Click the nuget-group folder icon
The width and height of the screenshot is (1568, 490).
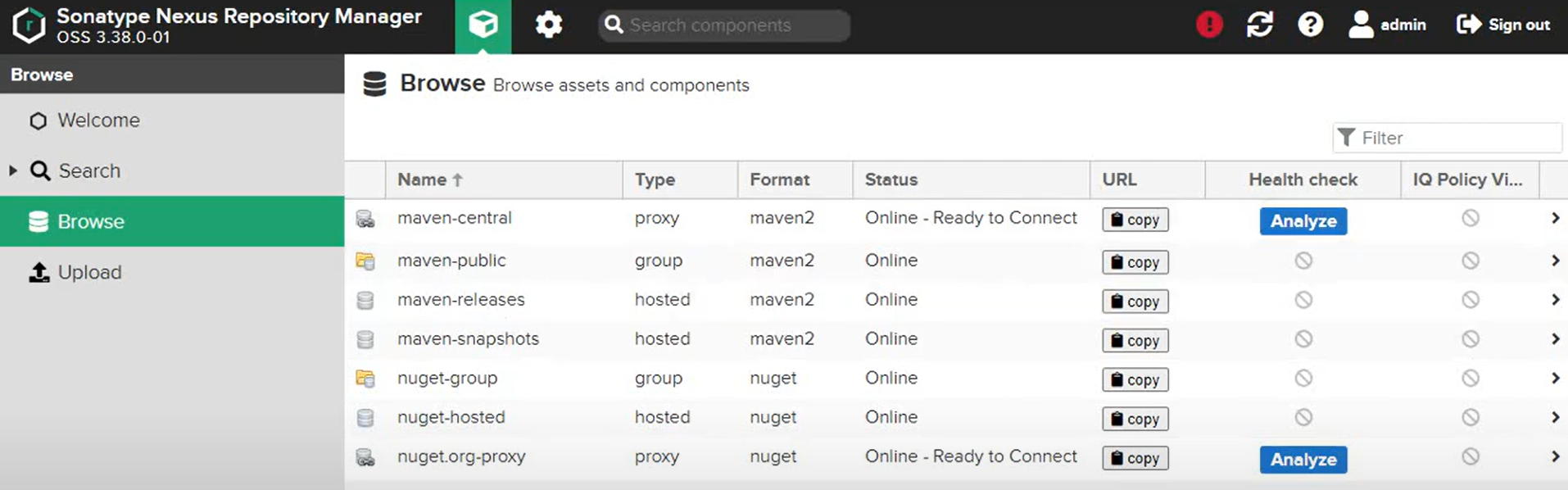(365, 379)
